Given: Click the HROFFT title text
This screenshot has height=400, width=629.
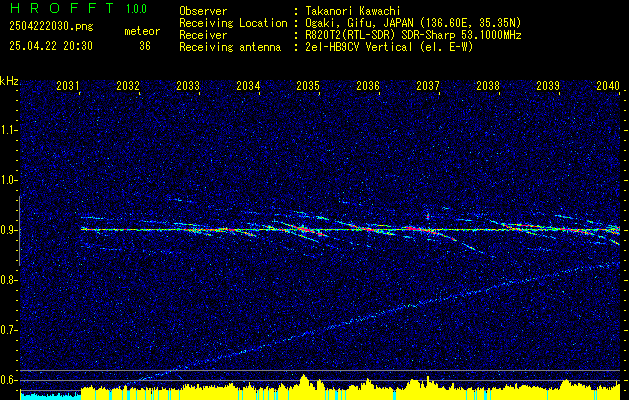Looking at the screenshot, I should click(63, 8).
